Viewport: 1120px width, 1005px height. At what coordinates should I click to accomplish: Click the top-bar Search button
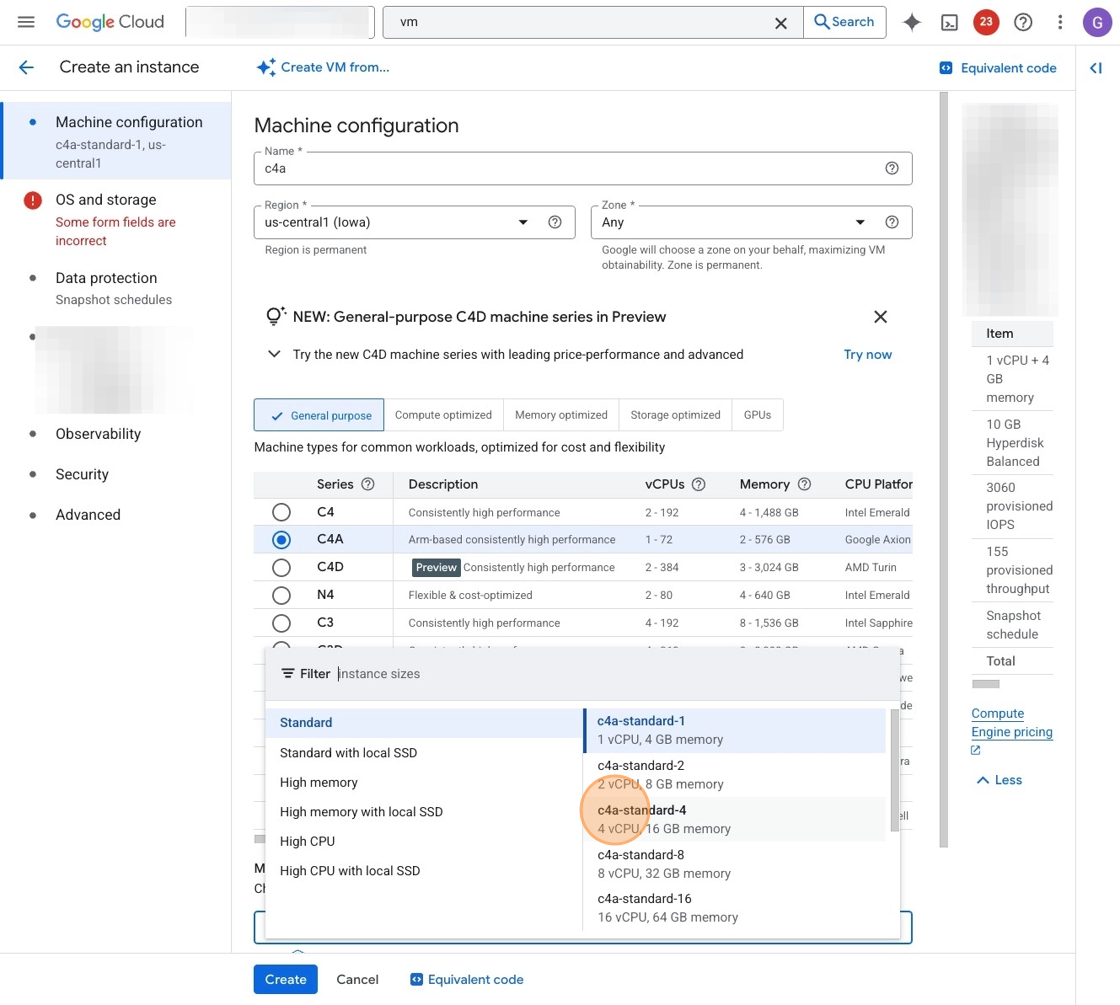[x=844, y=22]
